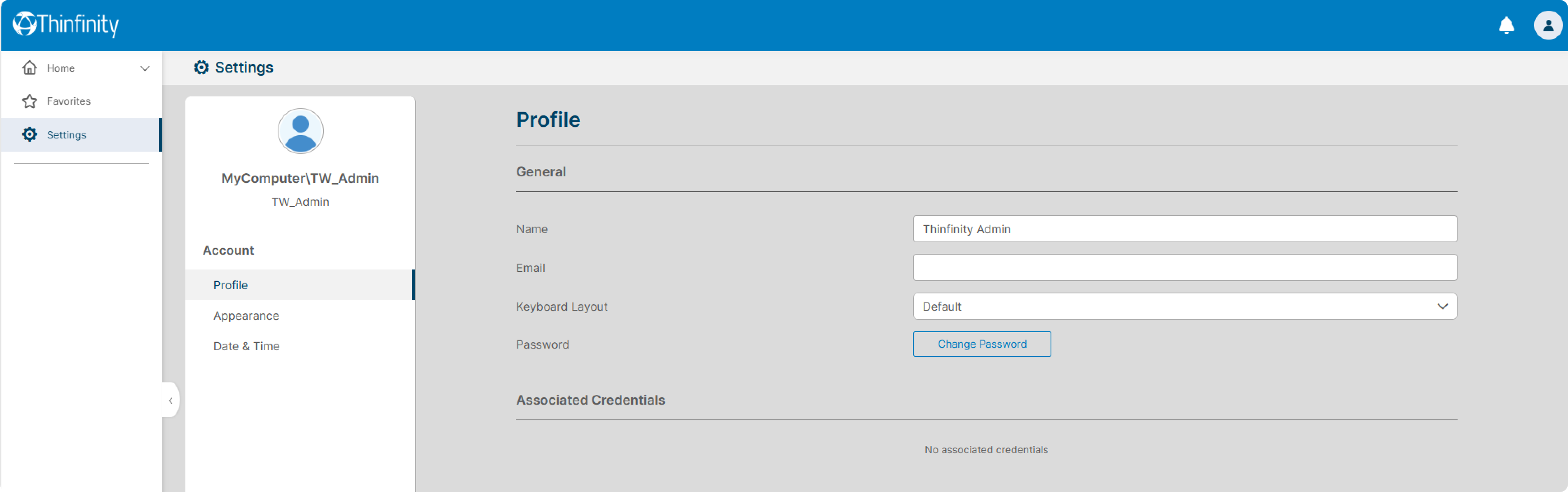The width and height of the screenshot is (1568, 492).
Task: Go to Home in sidebar
Action: pos(82,68)
